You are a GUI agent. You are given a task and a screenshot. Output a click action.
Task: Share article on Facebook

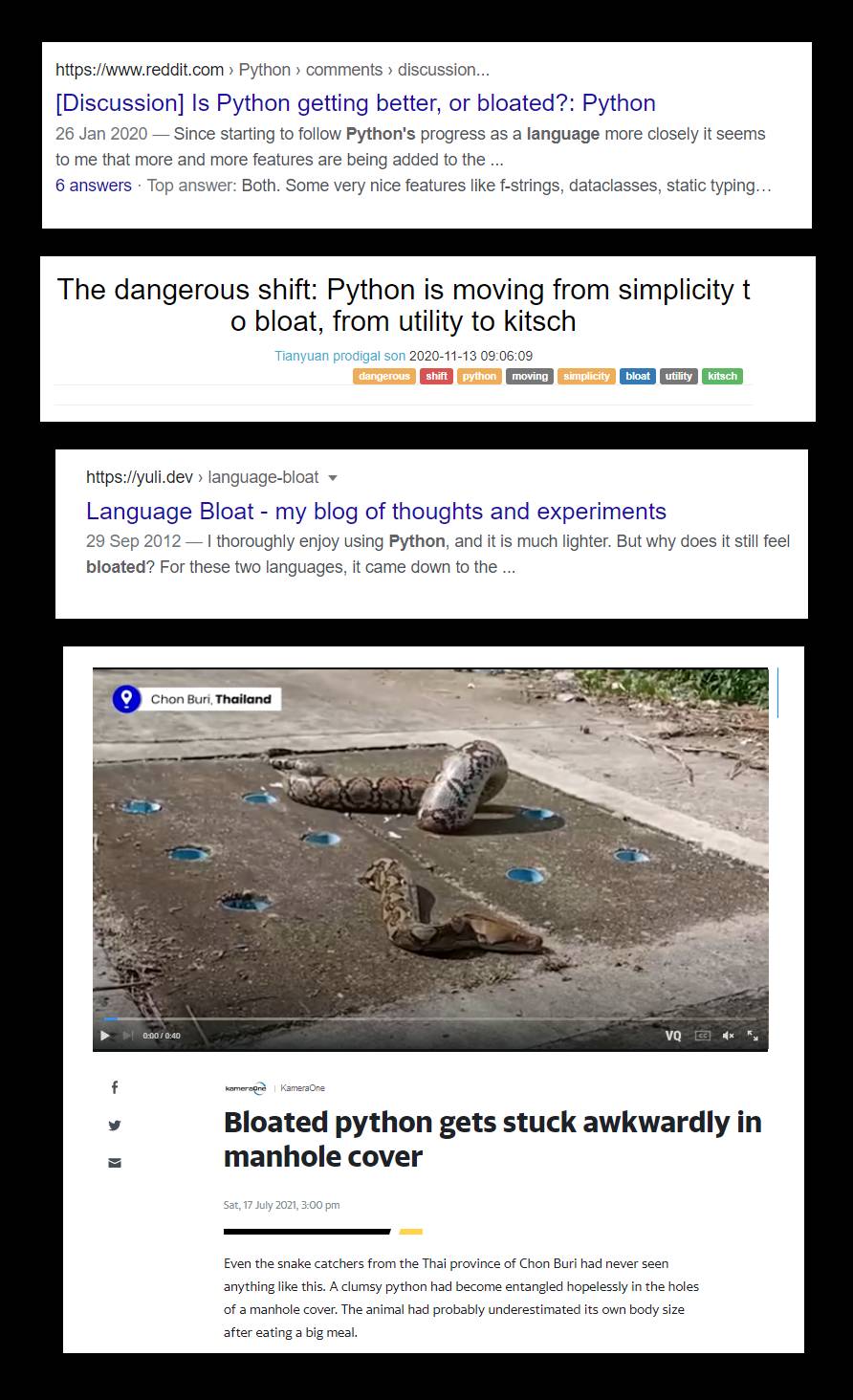(115, 1087)
